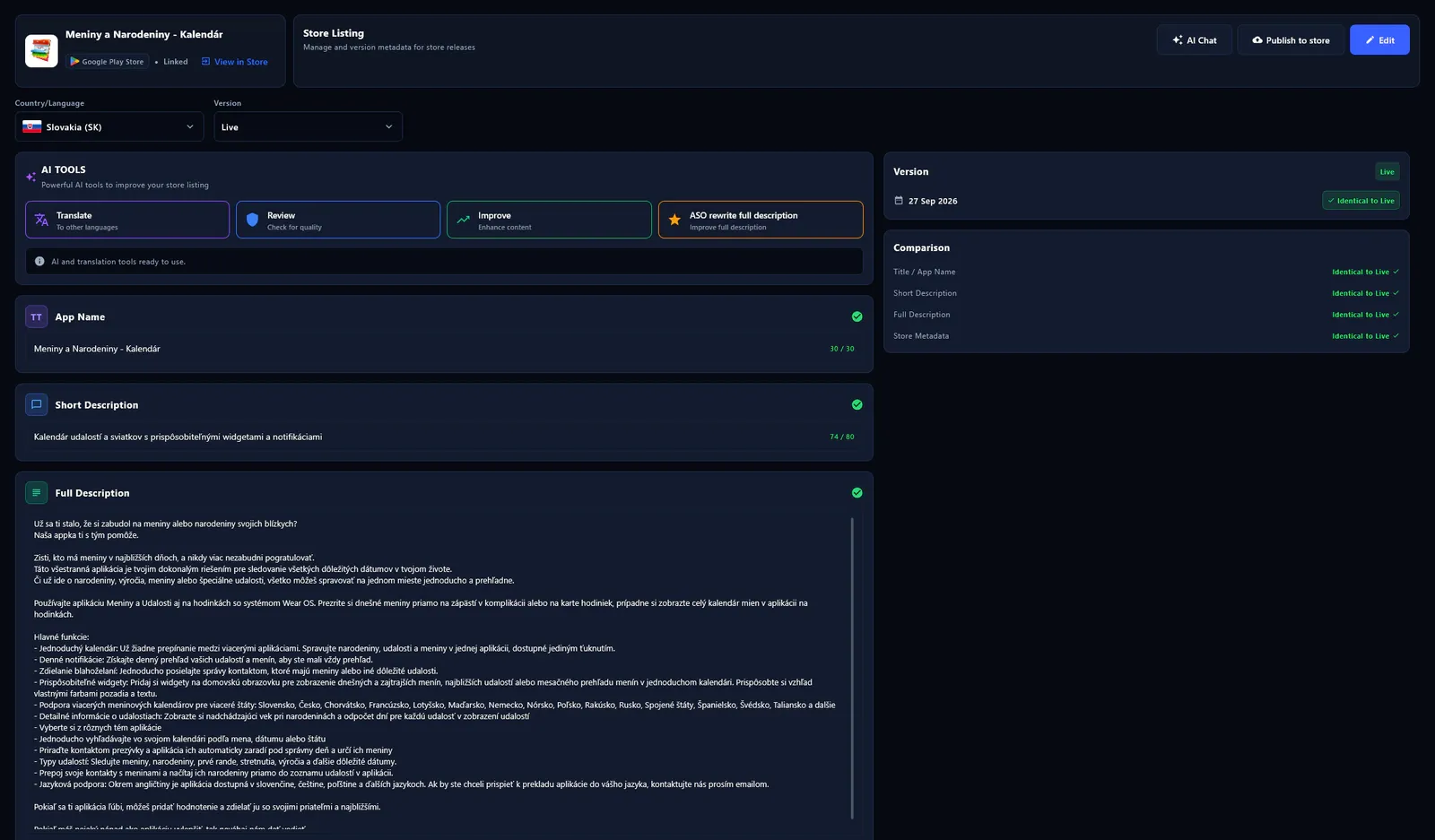The height and width of the screenshot is (840, 1435).
Task: Click Identical to Live status for Store Metadata
Action: click(1365, 336)
